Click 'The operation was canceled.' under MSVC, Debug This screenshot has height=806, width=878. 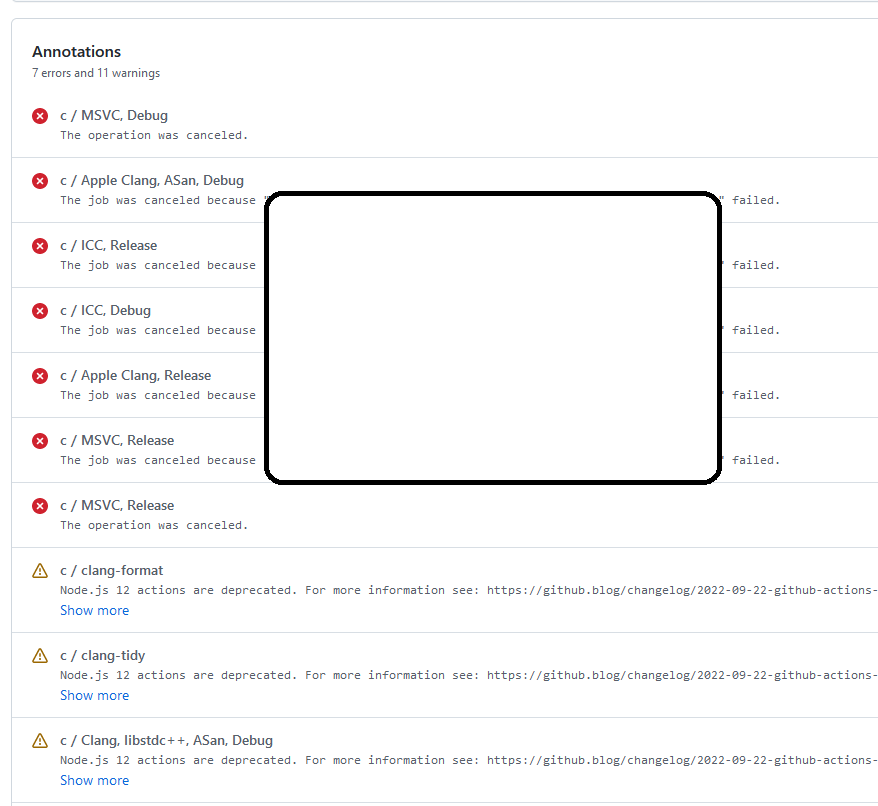click(154, 135)
